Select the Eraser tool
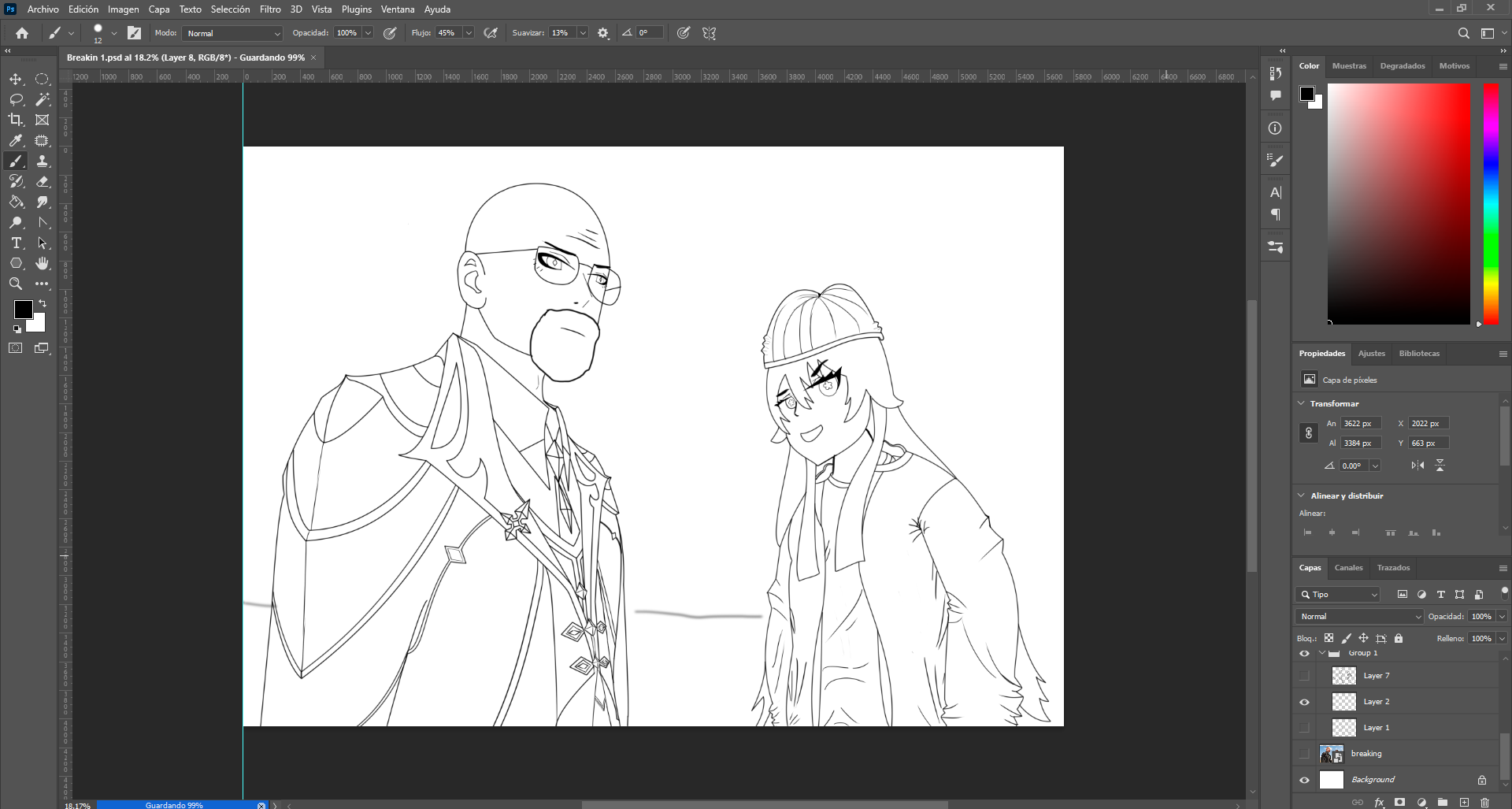The height and width of the screenshot is (809, 1512). click(43, 181)
